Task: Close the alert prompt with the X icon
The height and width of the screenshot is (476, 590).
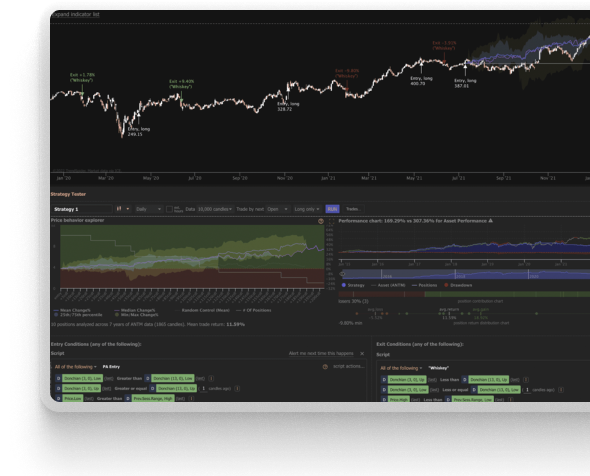Action: pos(362,353)
